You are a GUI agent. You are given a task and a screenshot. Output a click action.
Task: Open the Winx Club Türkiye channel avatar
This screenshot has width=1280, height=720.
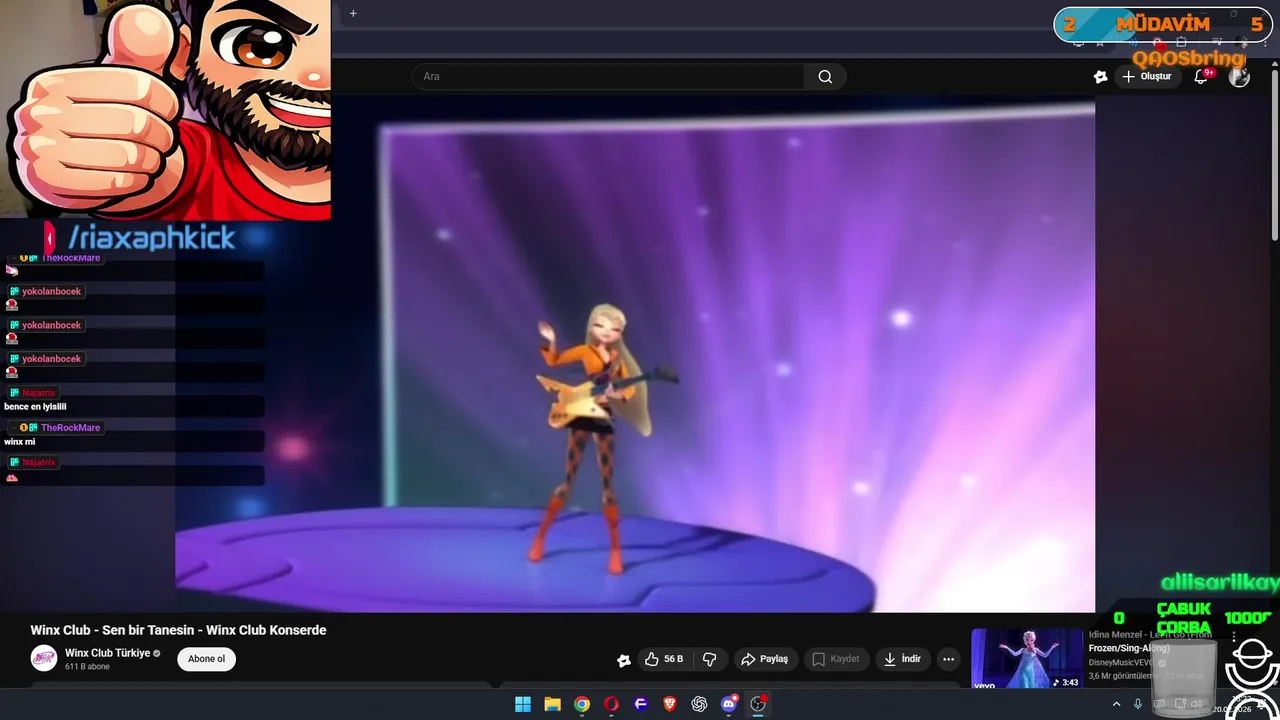44,658
